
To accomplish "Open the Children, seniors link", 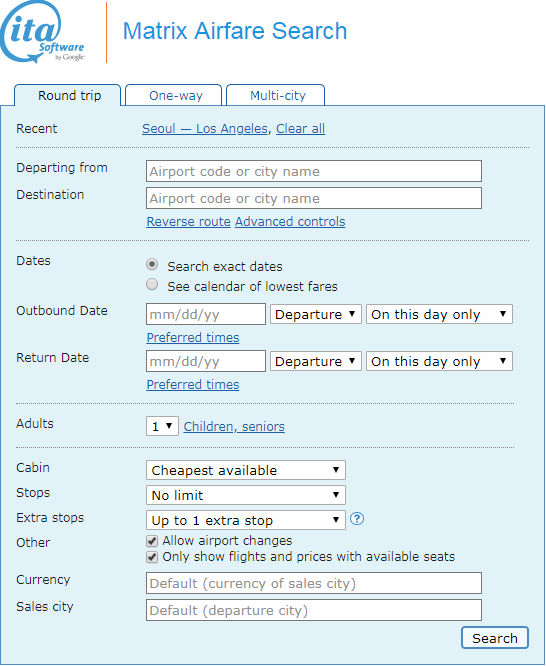I will coord(234,426).
